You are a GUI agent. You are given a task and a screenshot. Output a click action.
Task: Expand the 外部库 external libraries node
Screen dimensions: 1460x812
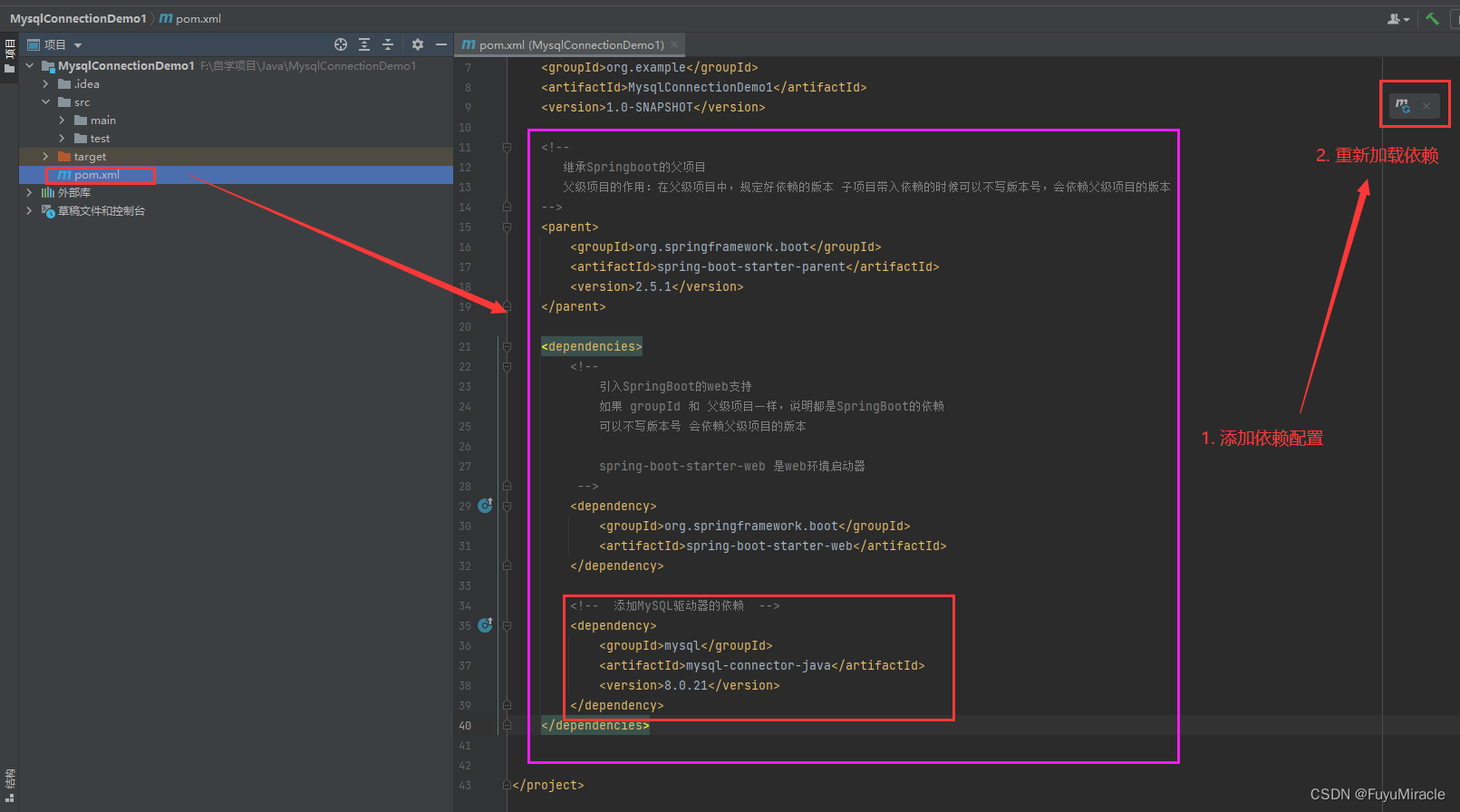(x=30, y=192)
